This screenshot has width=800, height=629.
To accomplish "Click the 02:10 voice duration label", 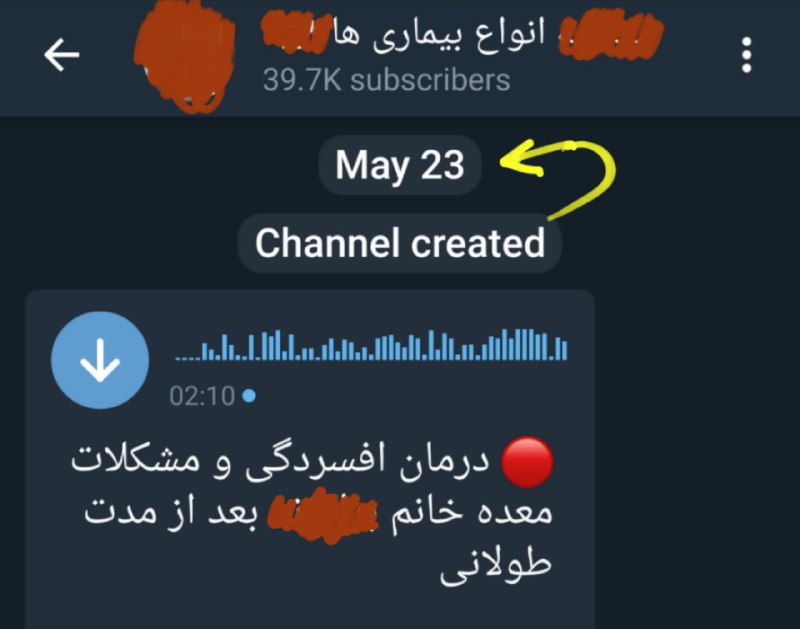I will [202, 396].
